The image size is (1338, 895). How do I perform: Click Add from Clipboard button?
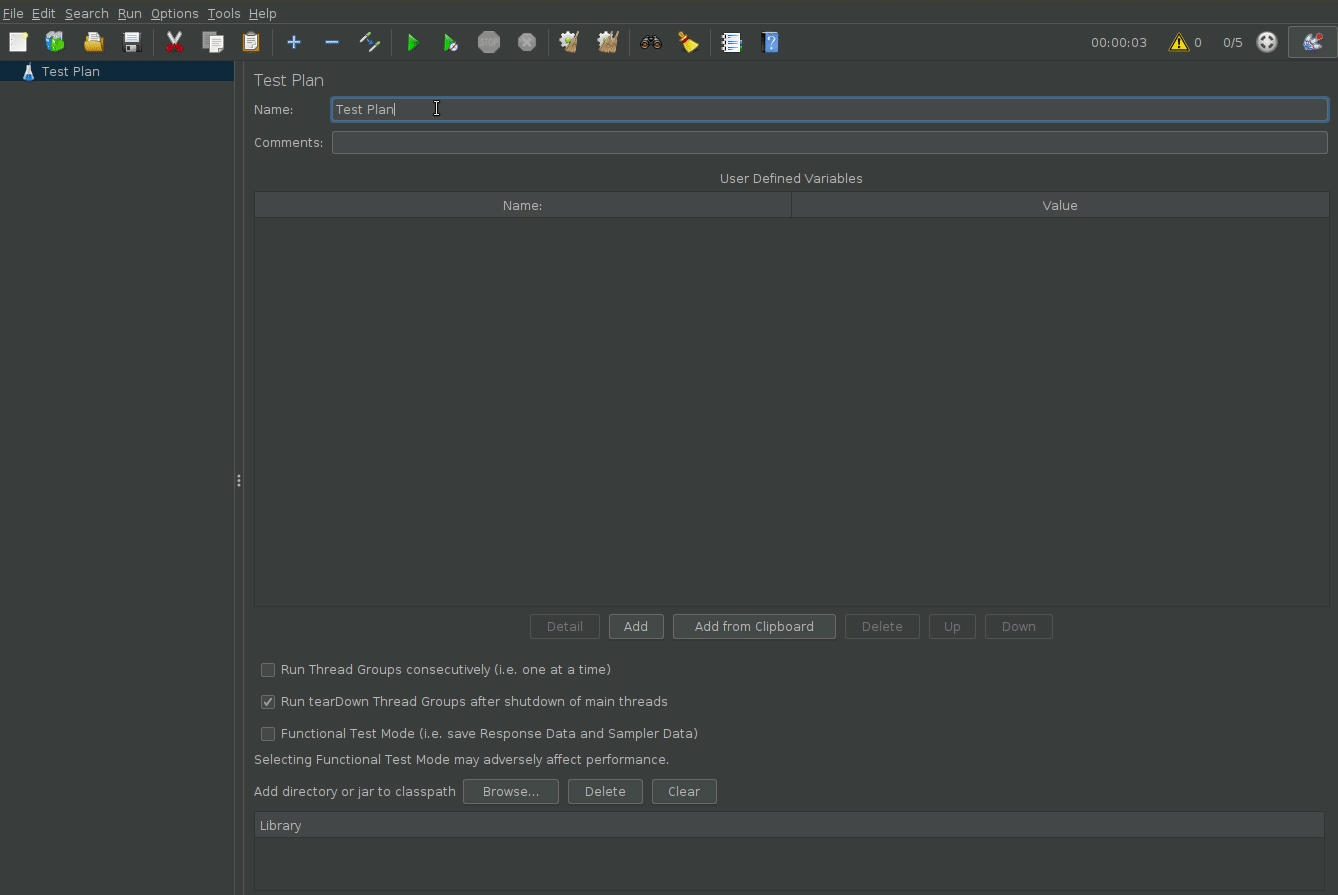click(754, 627)
